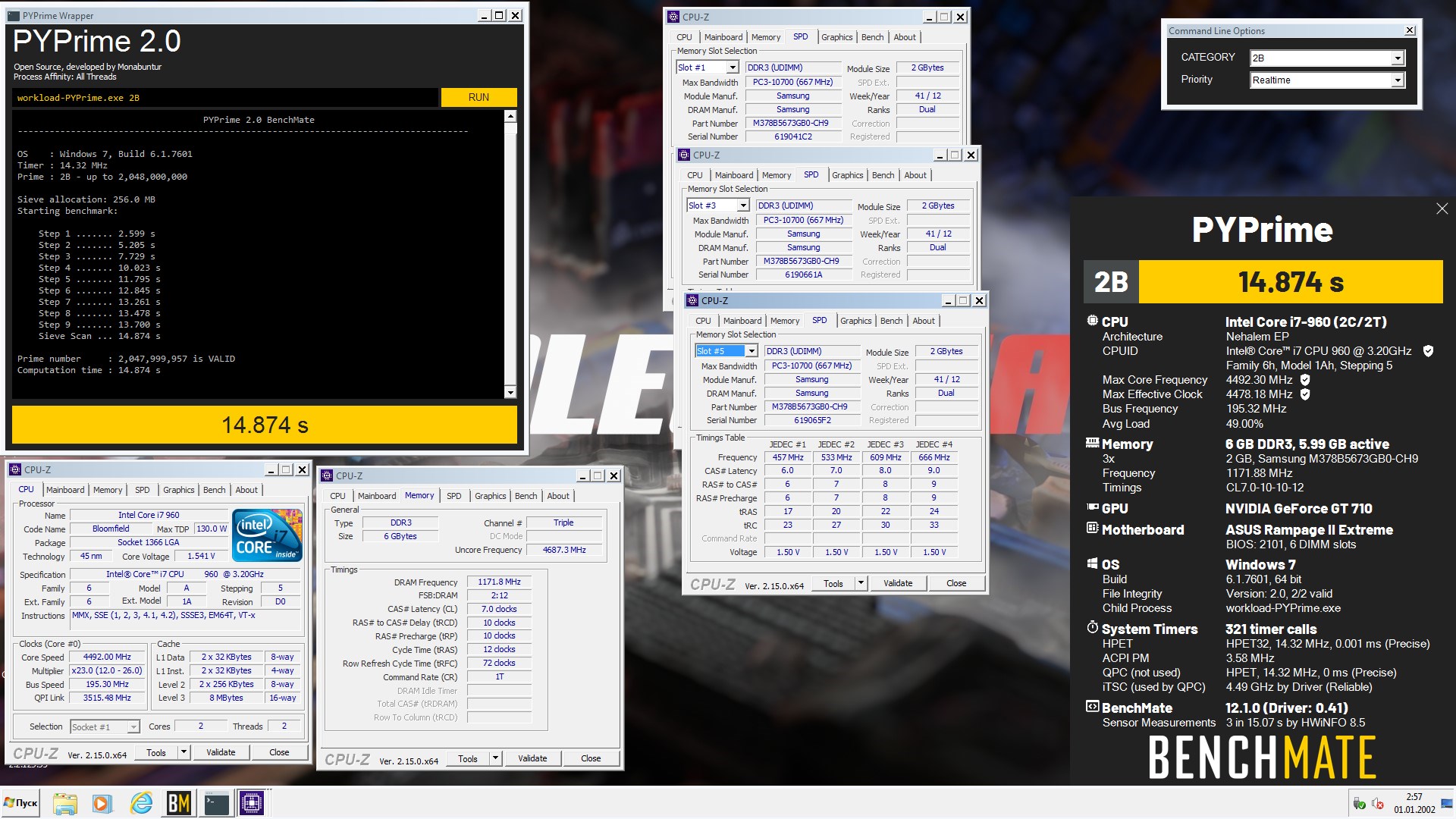1456x819 pixels.
Task: Click the JEDEC #4 frequency 666 MHz cell
Action: coord(934,457)
